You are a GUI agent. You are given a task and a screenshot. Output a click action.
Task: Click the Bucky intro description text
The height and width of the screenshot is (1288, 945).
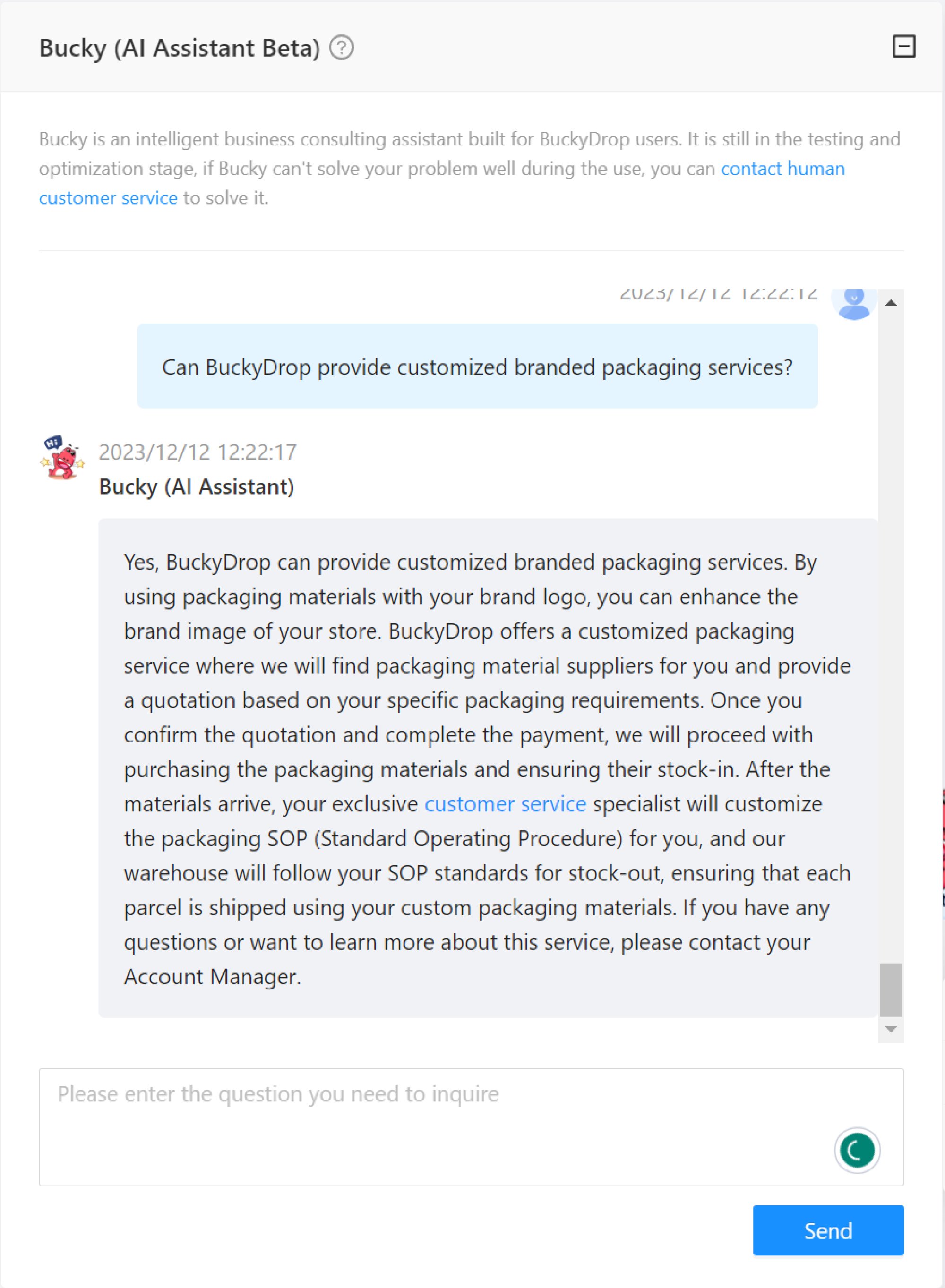pyautogui.click(x=469, y=168)
